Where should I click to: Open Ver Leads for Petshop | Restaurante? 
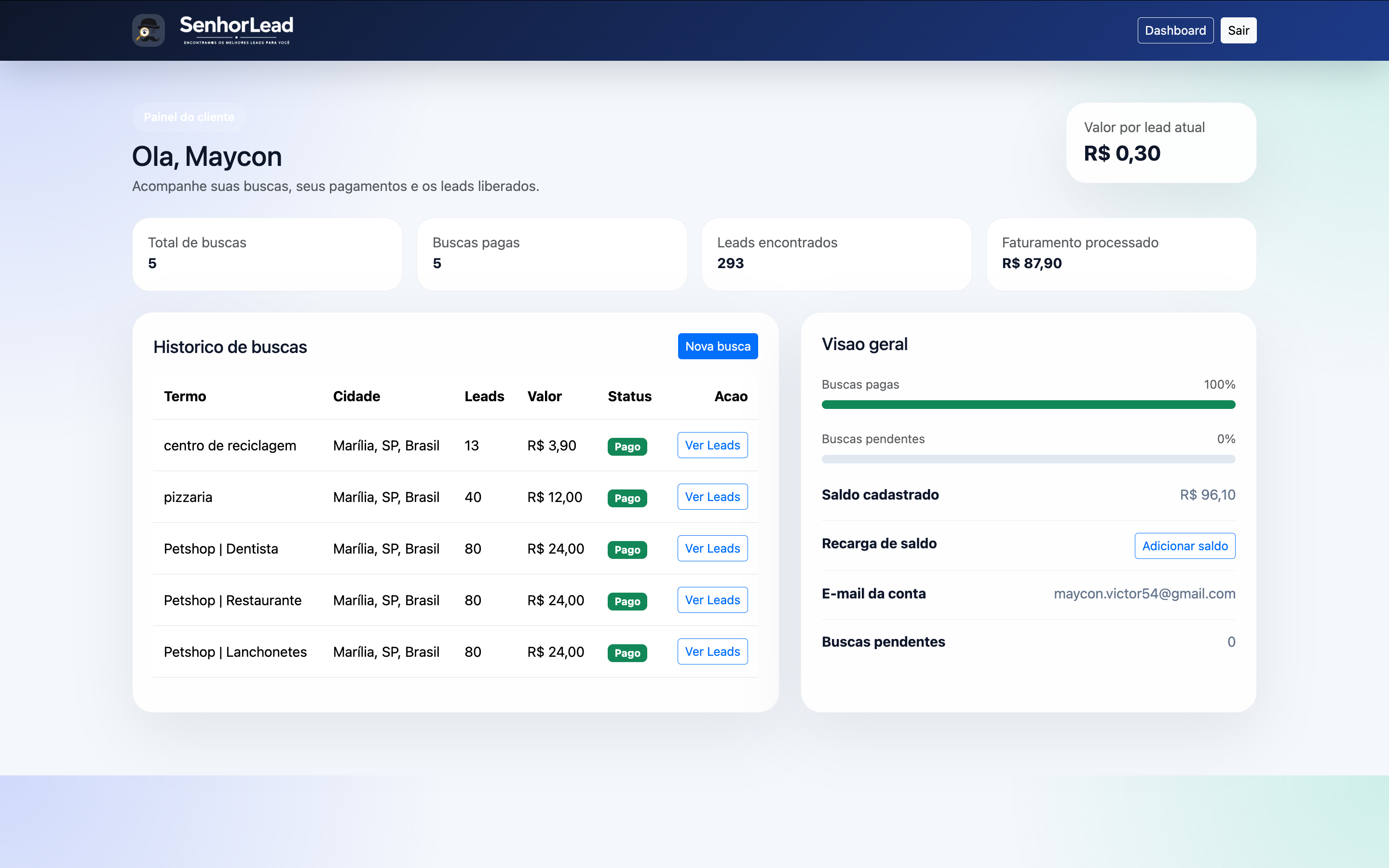tap(712, 600)
